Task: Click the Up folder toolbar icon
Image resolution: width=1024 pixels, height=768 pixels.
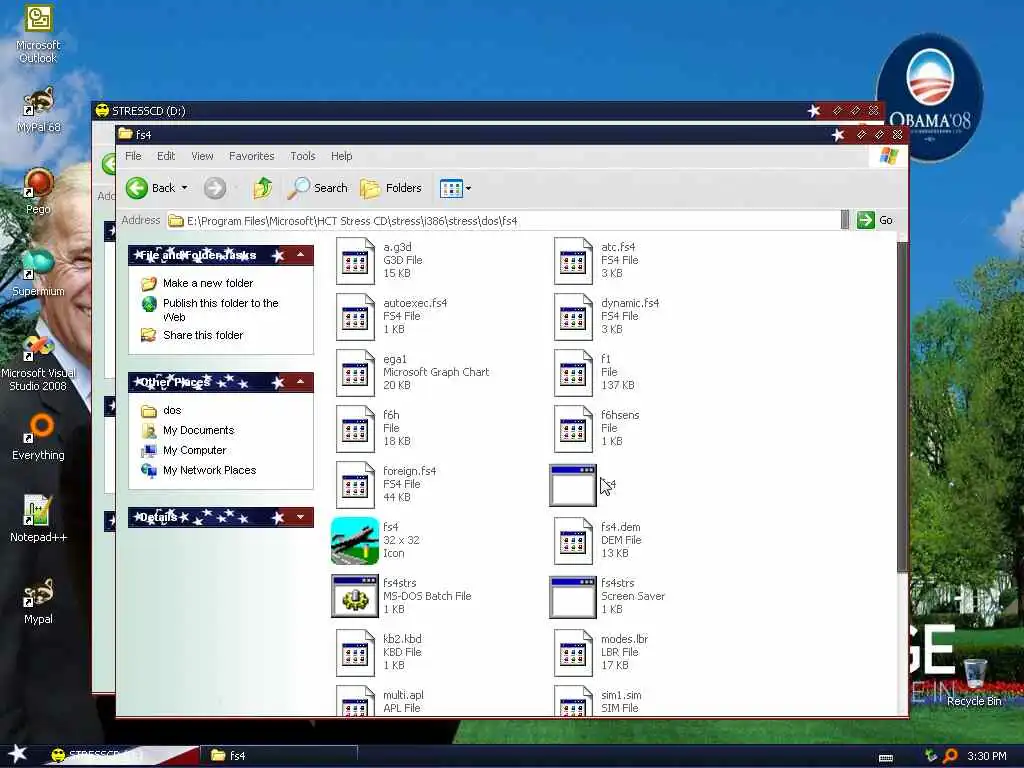Action: pyautogui.click(x=263, y=188)
